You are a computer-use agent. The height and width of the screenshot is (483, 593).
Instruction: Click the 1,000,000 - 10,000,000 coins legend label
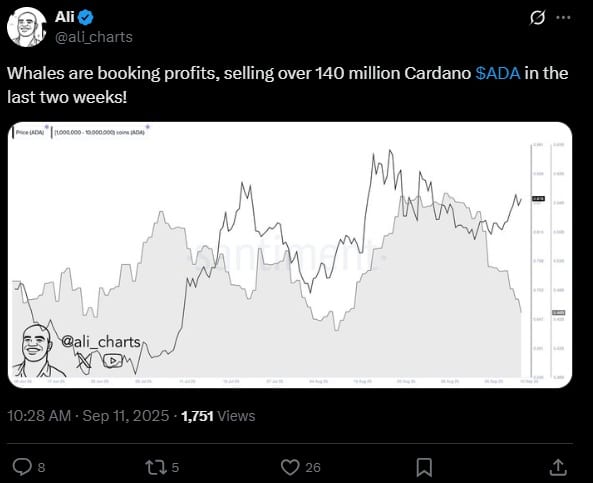tap(99, 132)
